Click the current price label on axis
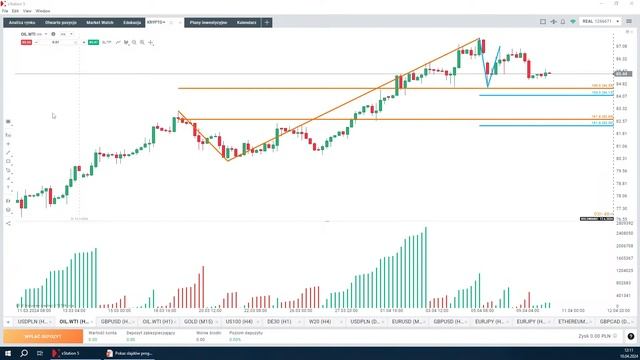The width and height of the screenshot is (640, 360). tap(623, 74)
